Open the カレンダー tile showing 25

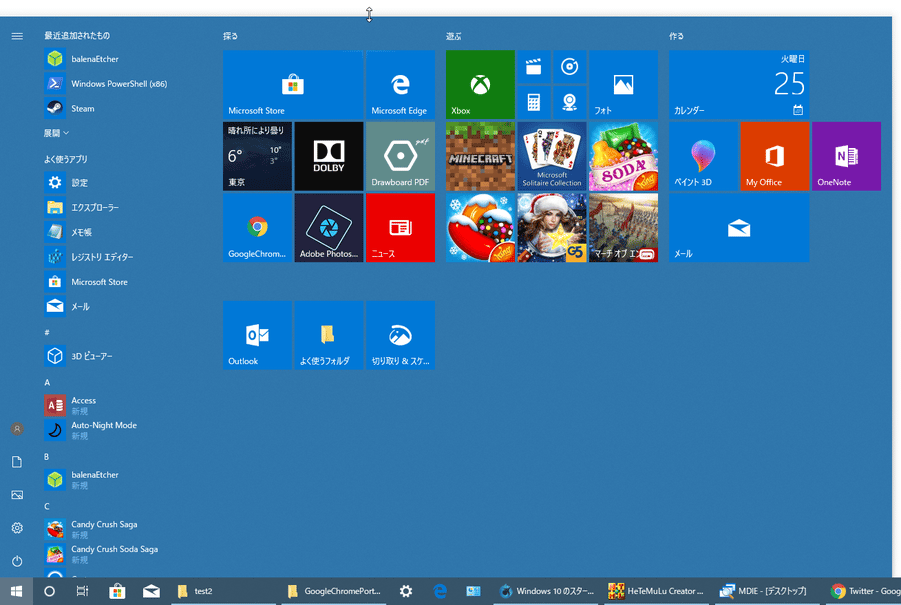pyautogui.click(x=739, y=84)
